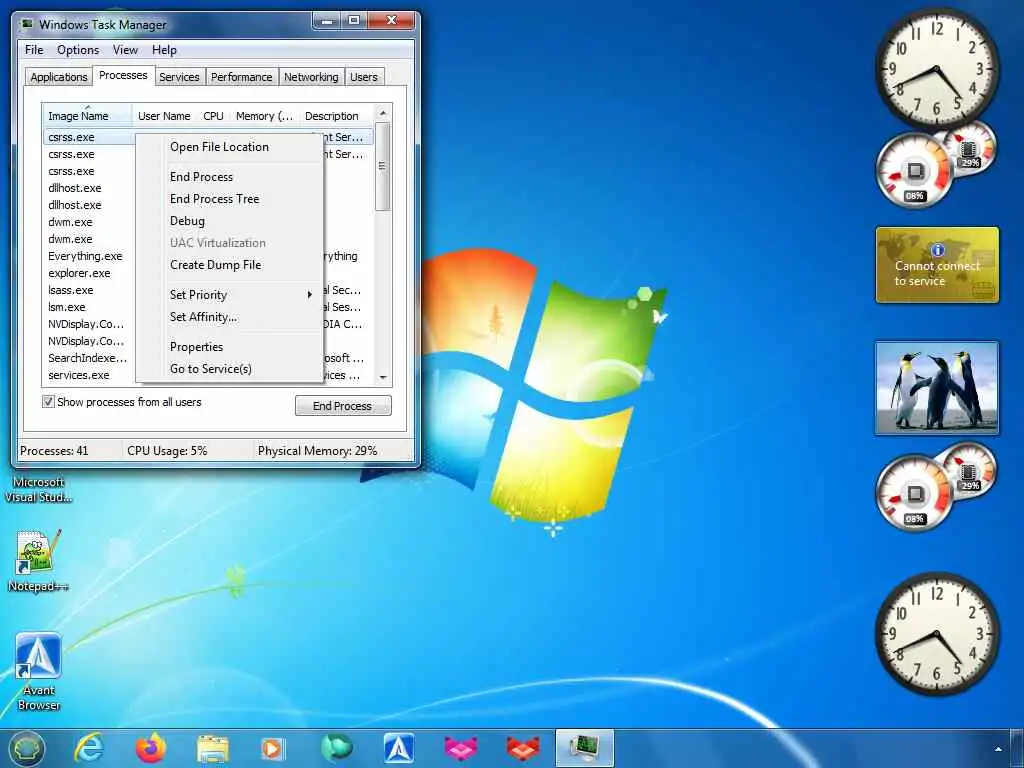Click the lower clock gadget
The width and height of the screenshot is (1024, 768).
pyautogui.click(x=936, y=633)
